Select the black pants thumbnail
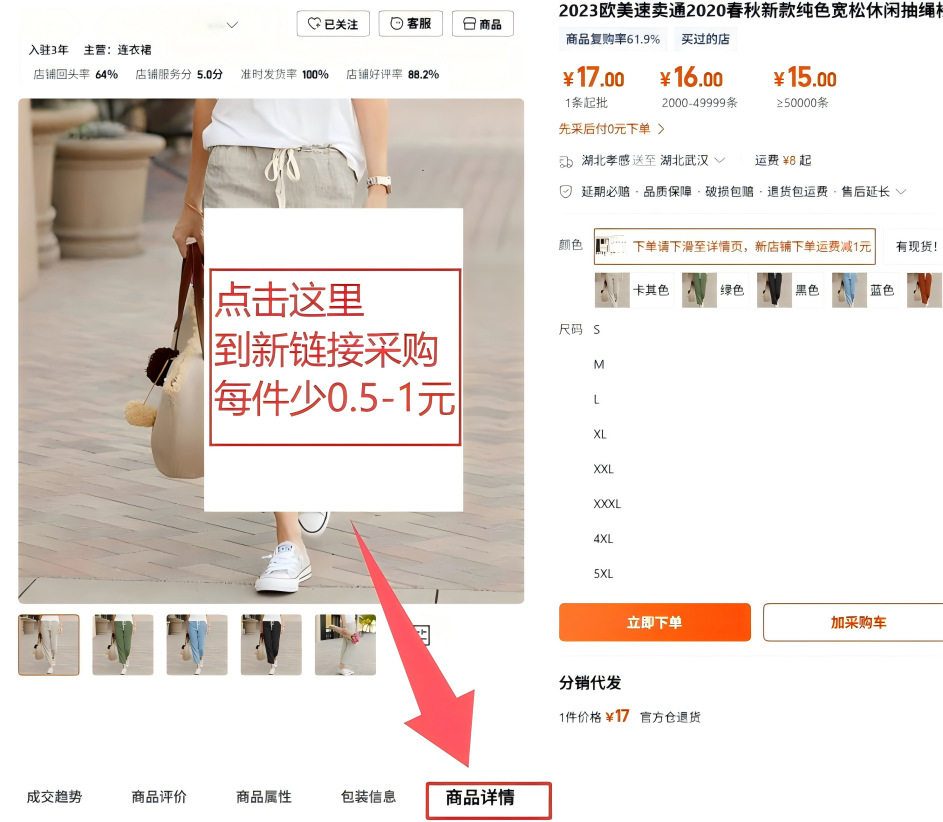The image size is (943, 822). point(271,645)
